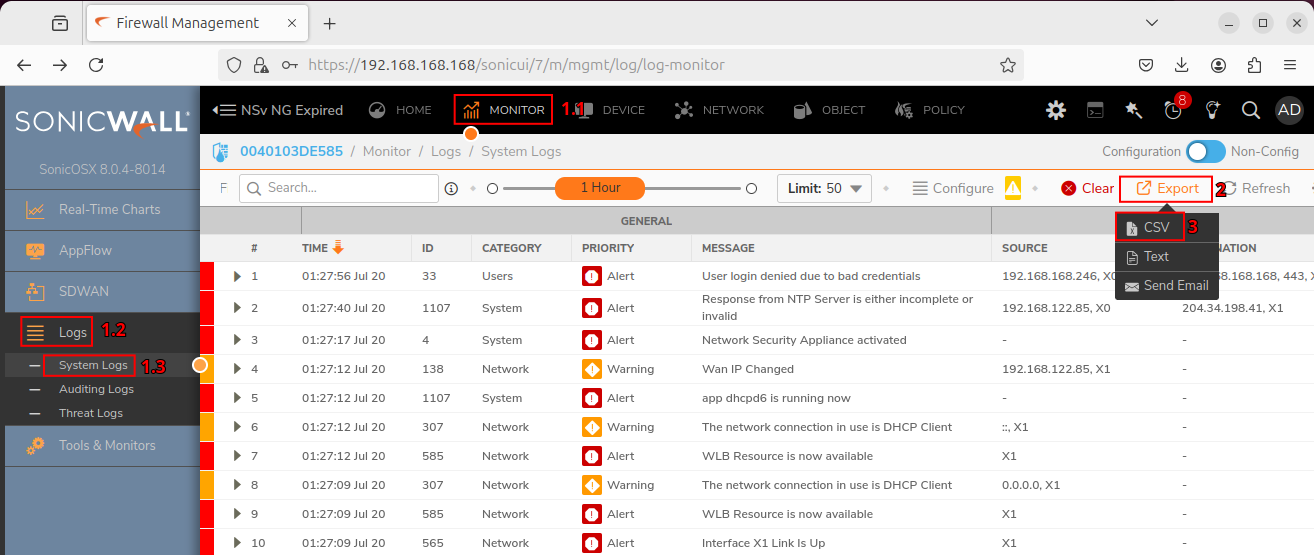The height and width of the screenshot is (555, 1314).
Task: Expand log row 3 details
Action: coord(237,340)
